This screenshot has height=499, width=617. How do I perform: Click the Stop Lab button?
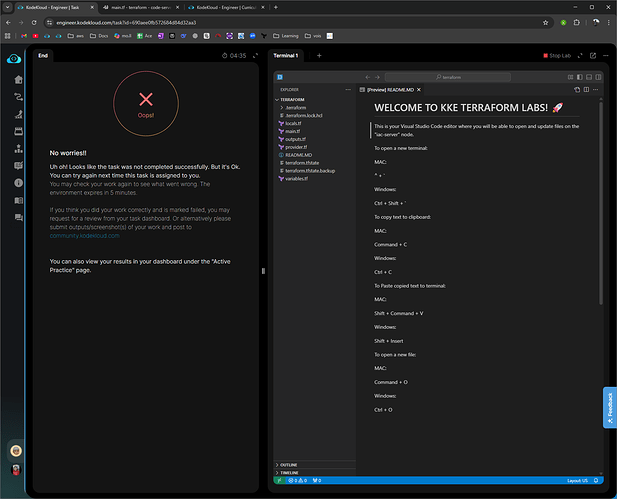tap(558, 56)
